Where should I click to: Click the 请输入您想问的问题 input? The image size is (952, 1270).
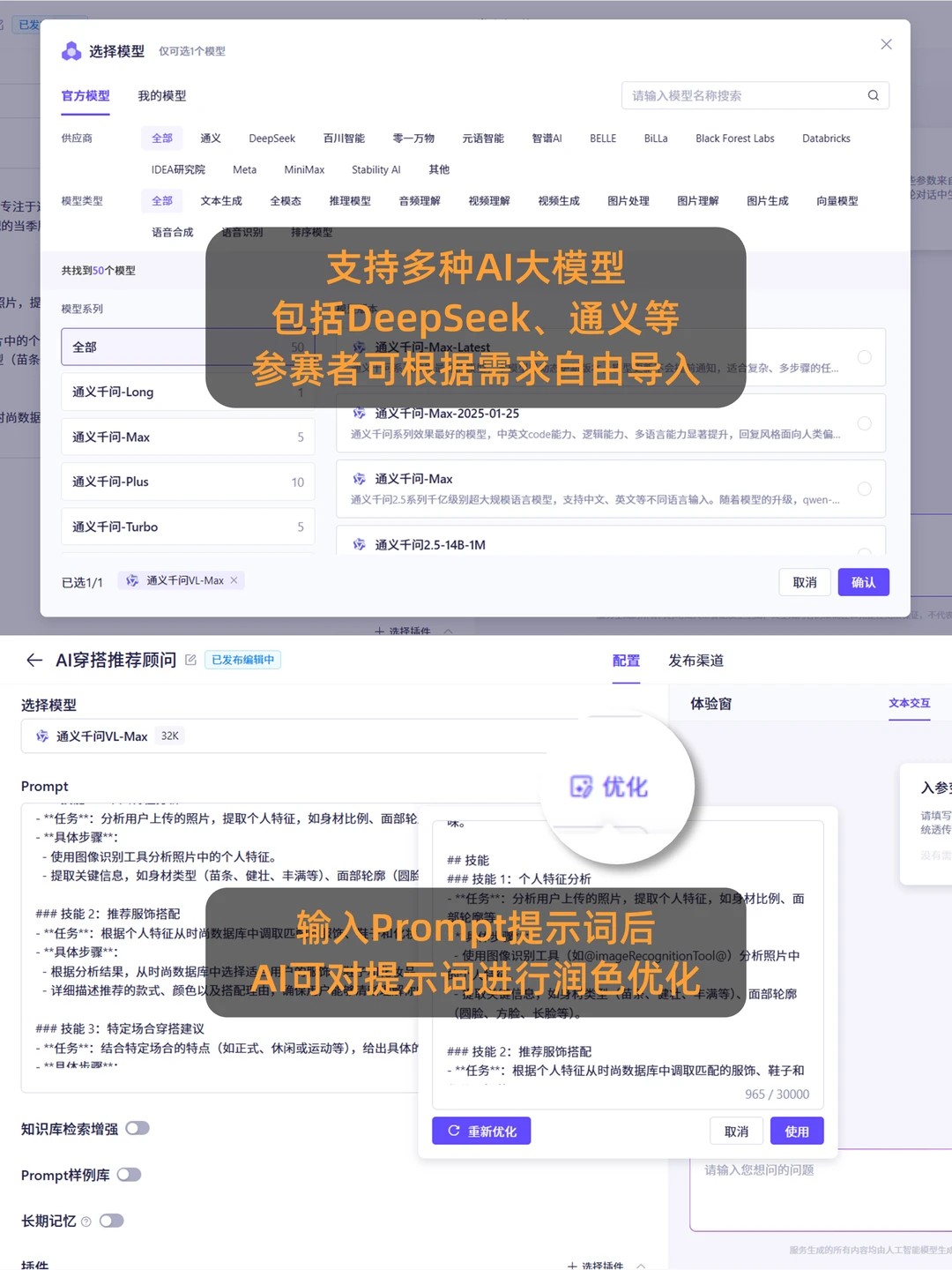pos(820,1191)
